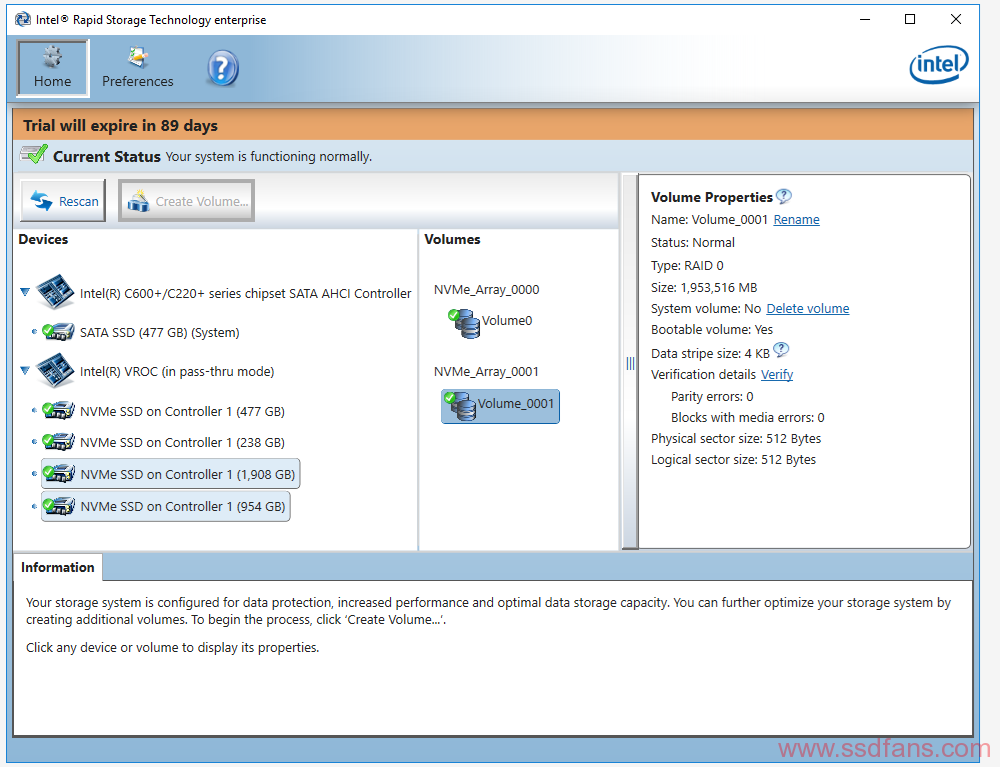Select Intel(R) C600+/C220+ SATA AHCI Controller label

tap(246, 294)
